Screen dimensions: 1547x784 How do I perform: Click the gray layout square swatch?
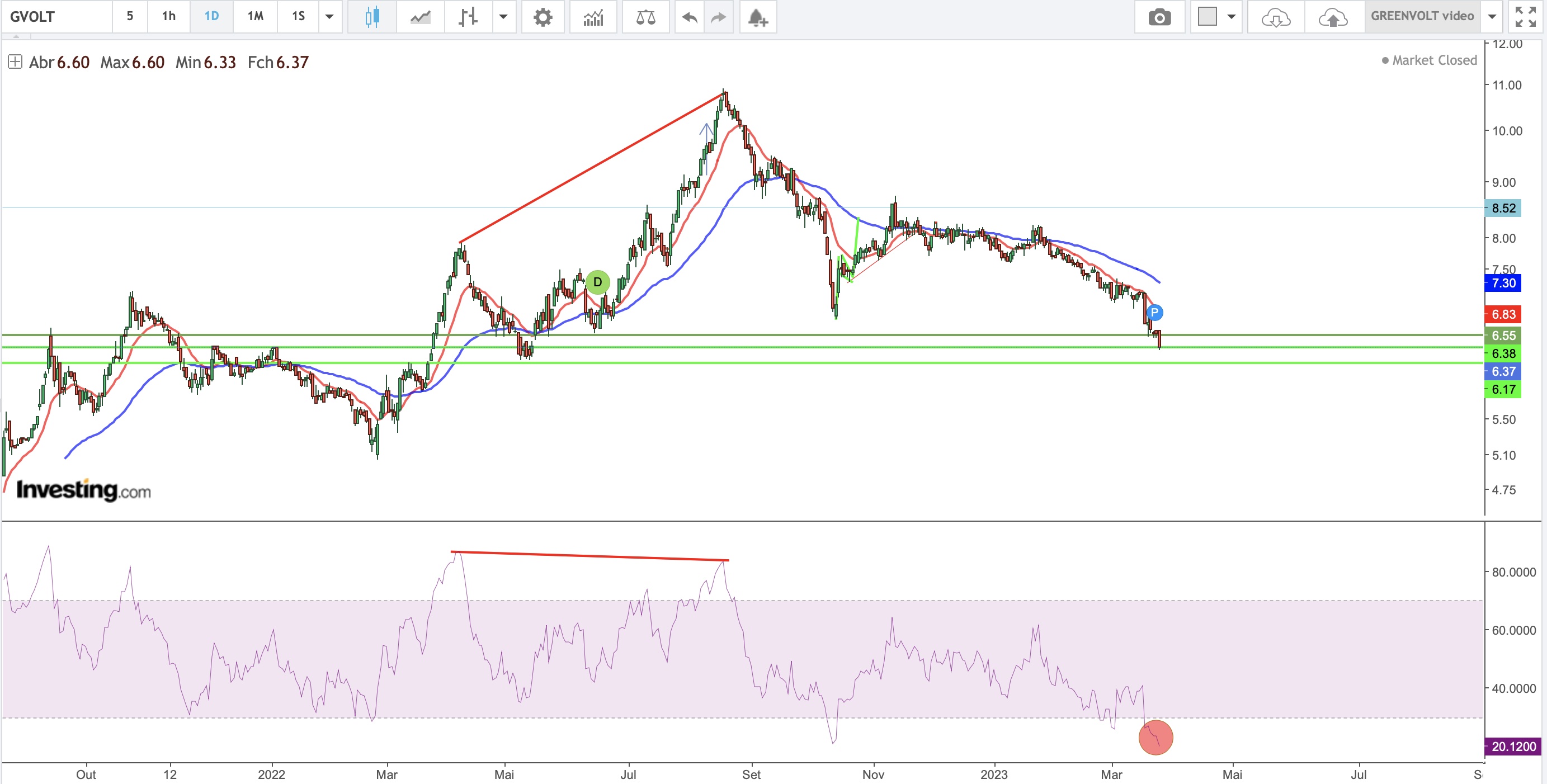(1207, 17)
